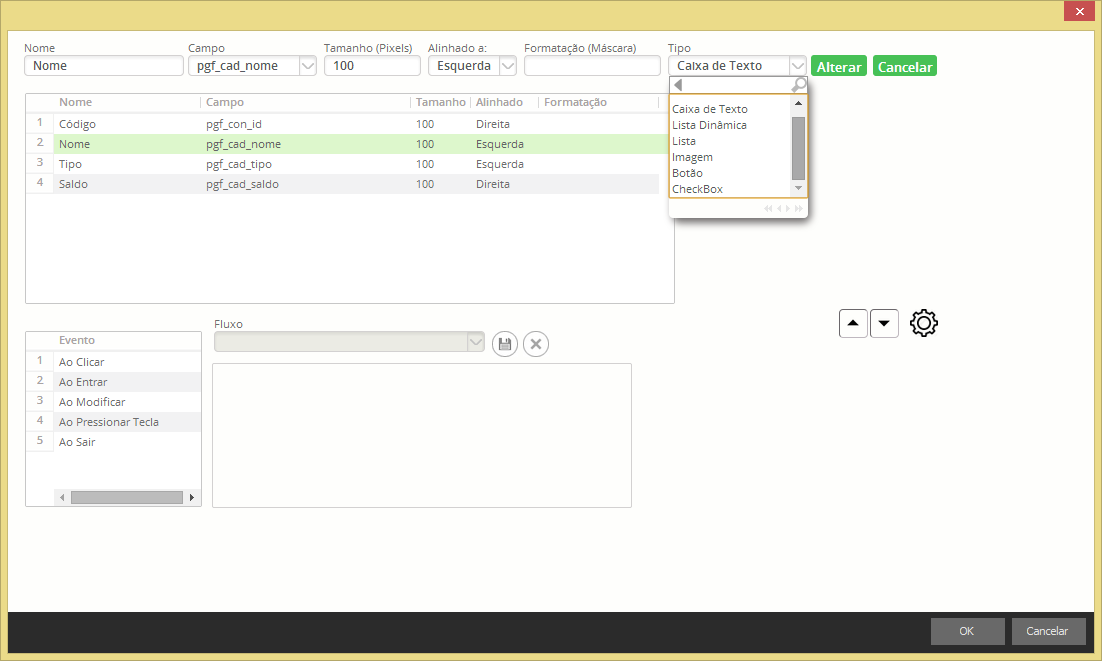Click the OK button at the bottom
Screen dimensions: 1102x661
(967, 631)
